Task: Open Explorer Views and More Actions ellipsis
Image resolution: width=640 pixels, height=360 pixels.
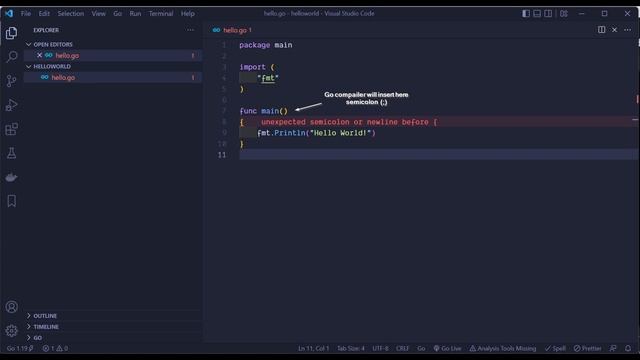Action: (x=191, y=30)
